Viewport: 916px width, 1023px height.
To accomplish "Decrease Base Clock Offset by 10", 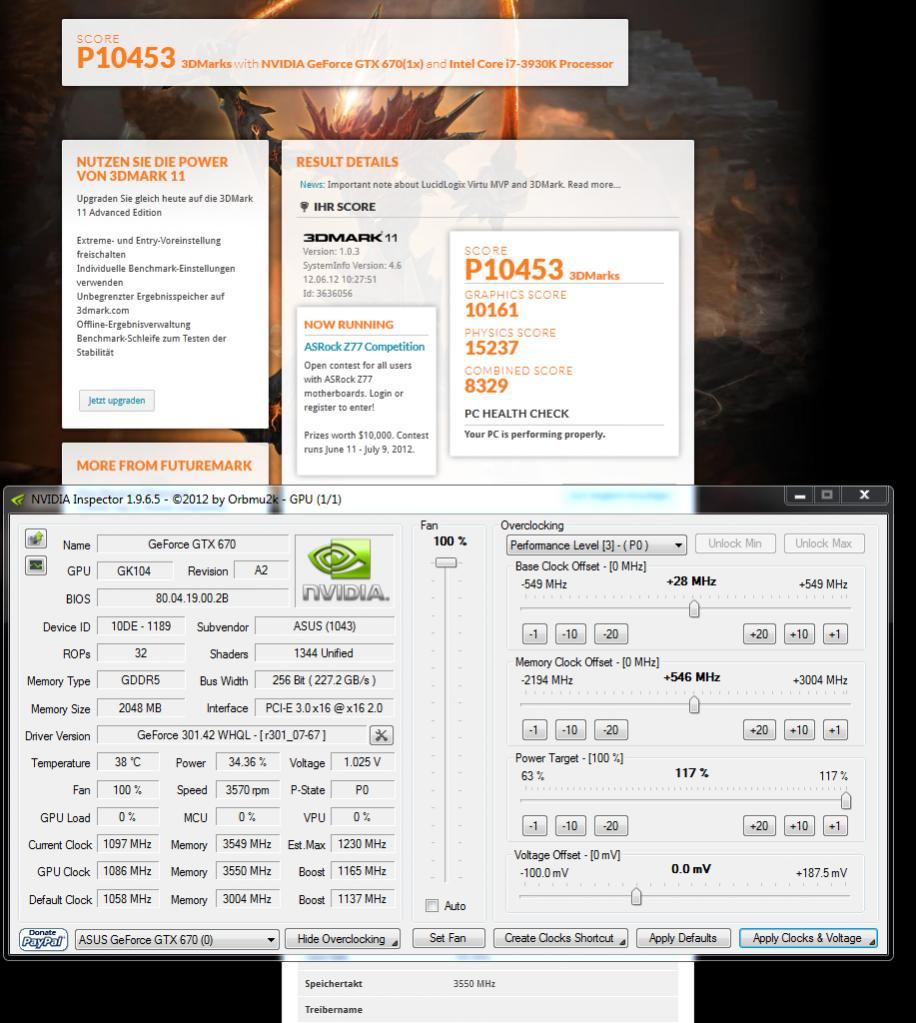I will click(x=570, y=634).
